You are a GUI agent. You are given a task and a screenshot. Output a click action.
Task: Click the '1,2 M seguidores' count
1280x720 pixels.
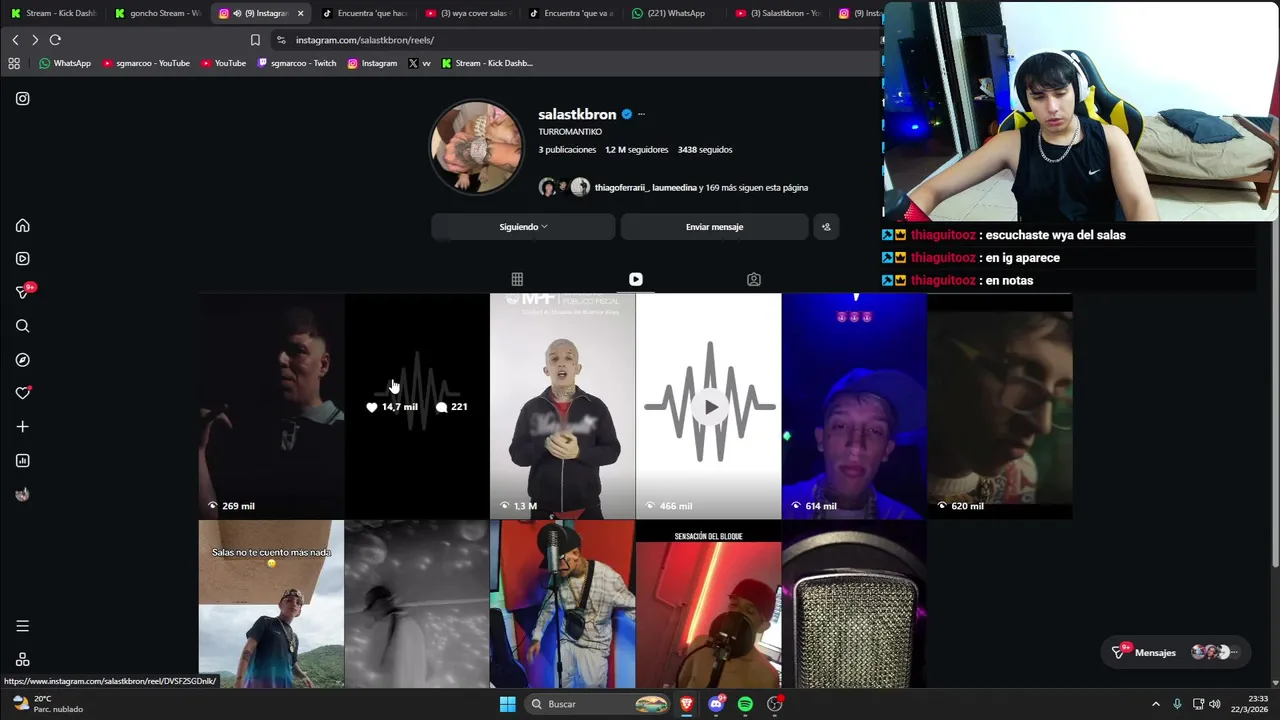(636, 150)
